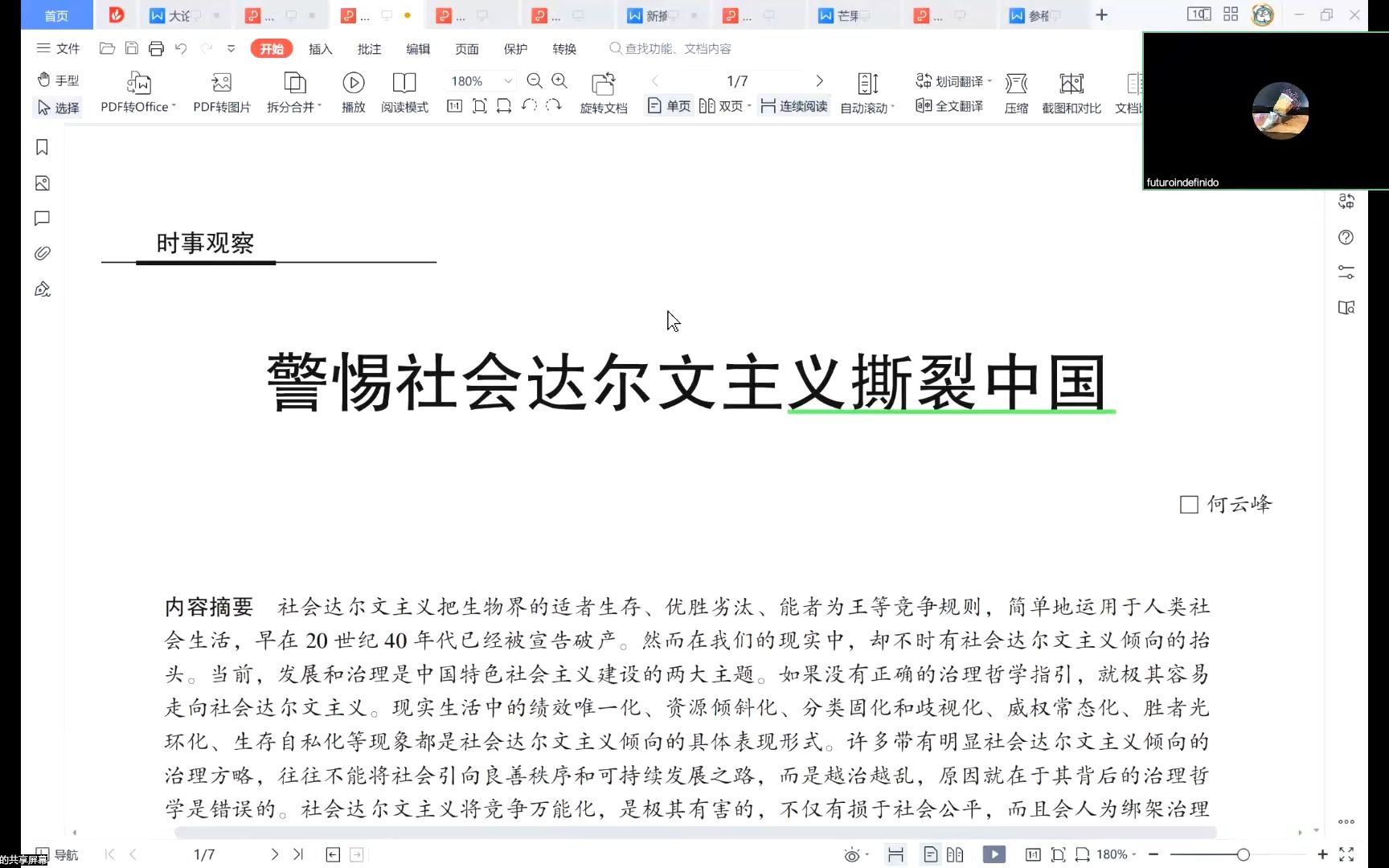Screen dimensions: 1389x868
Task: Enable Single Page (单页) view in the ribbon
Action: tap(670, 106)
